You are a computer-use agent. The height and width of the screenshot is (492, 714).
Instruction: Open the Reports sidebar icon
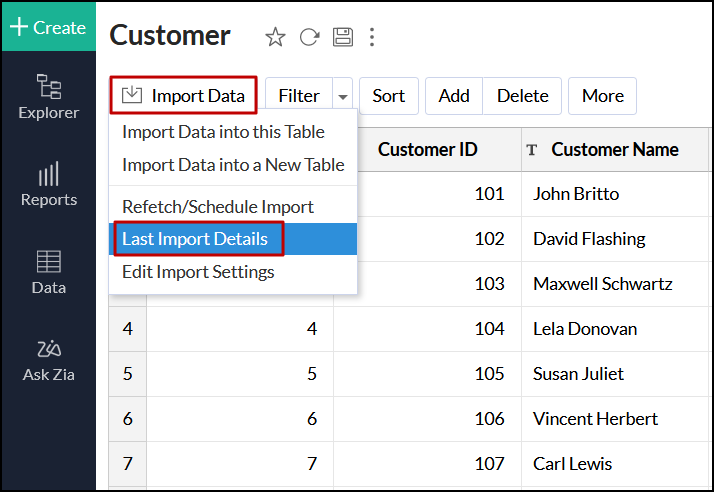(x=48, y=184)
